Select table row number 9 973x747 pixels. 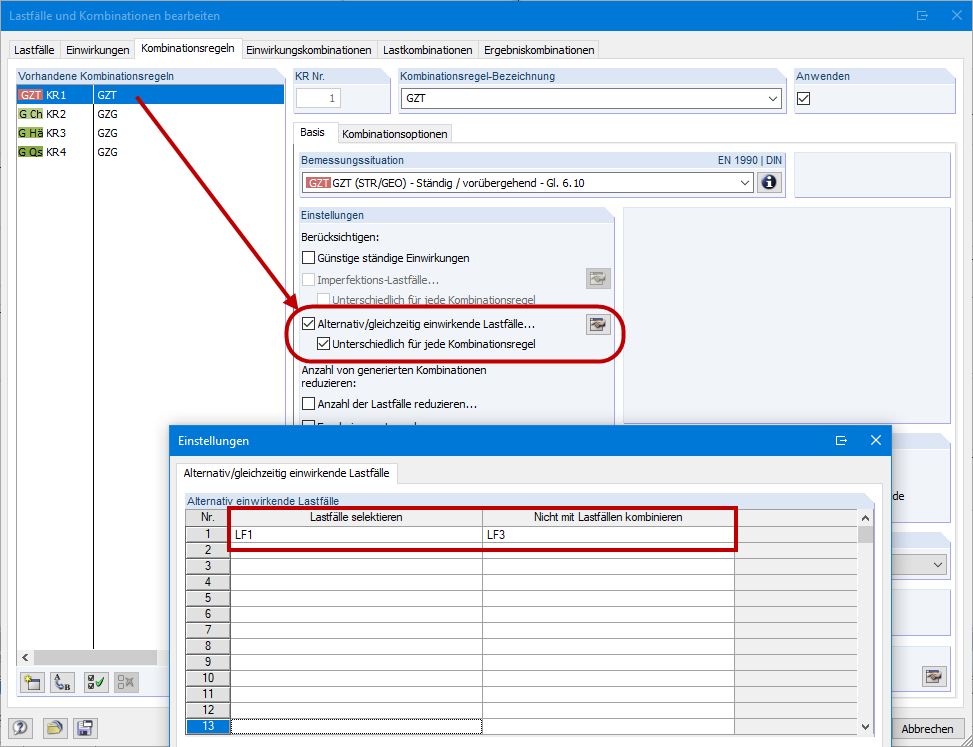208,662
